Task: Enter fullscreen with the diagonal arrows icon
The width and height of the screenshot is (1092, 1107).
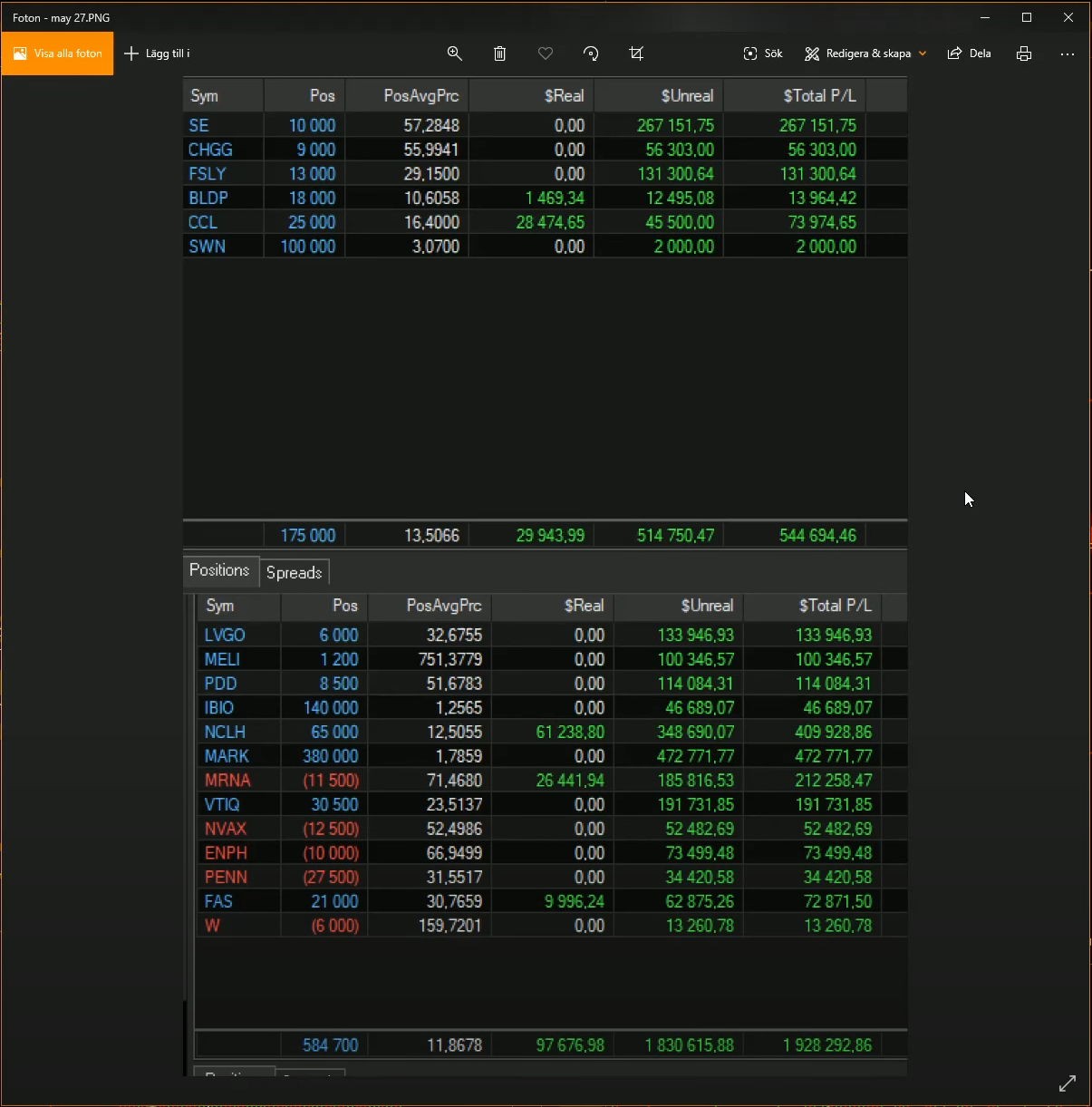Action: [1068, 1083]
